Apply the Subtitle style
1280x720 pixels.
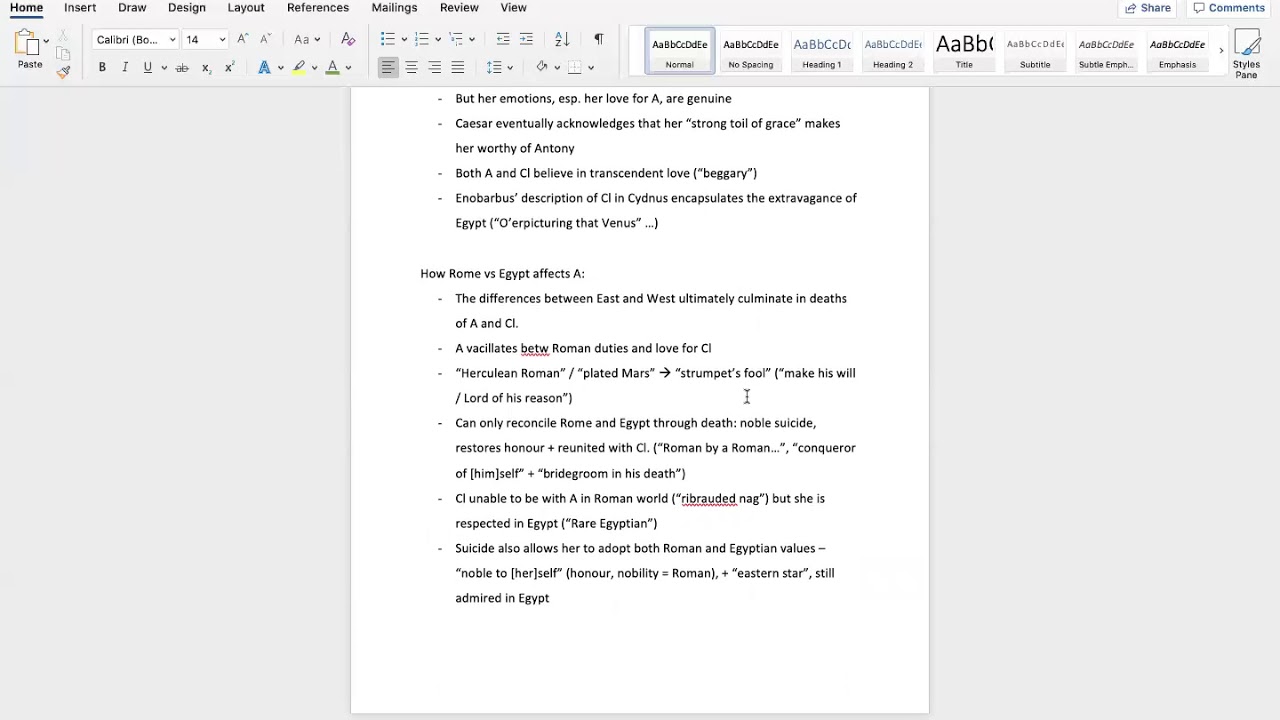[1035, 52]
